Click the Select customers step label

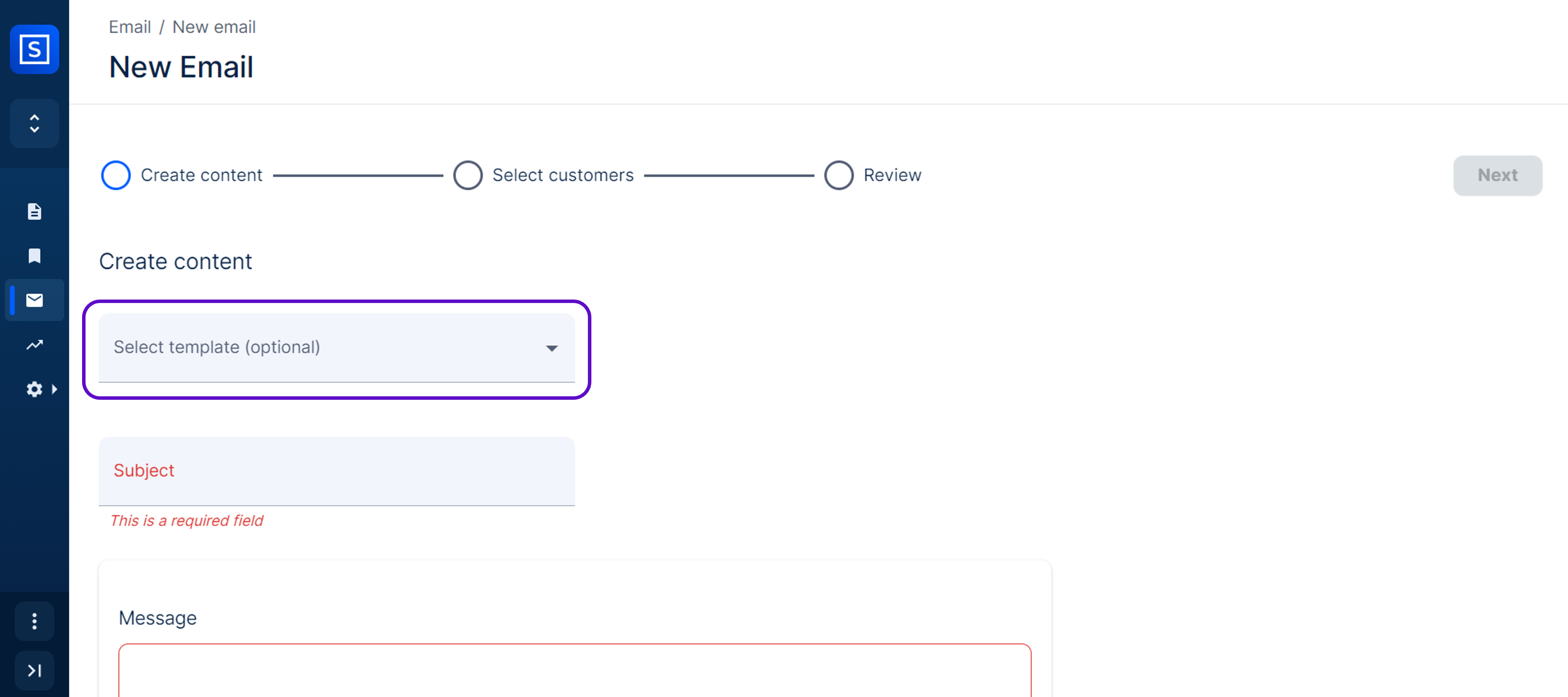click(562, 175)
